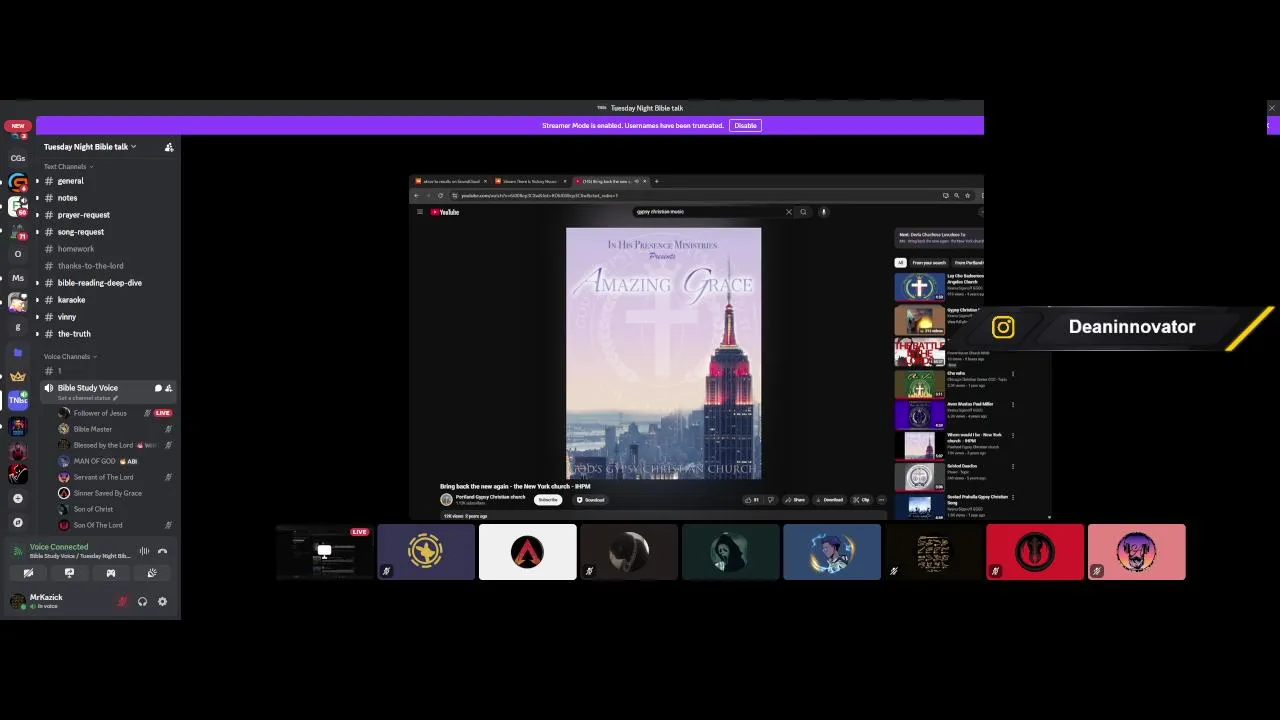
Task: Click Add a Server plus icon
Action: (17, 498)
